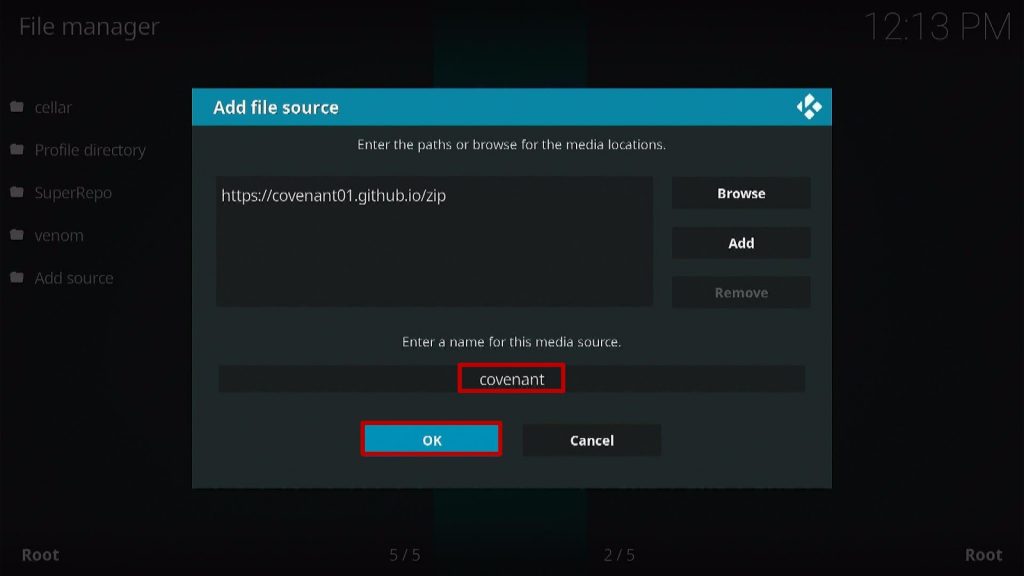1024x576 pixels.
Task: Click the right Root label
Action: click(984, 554)
